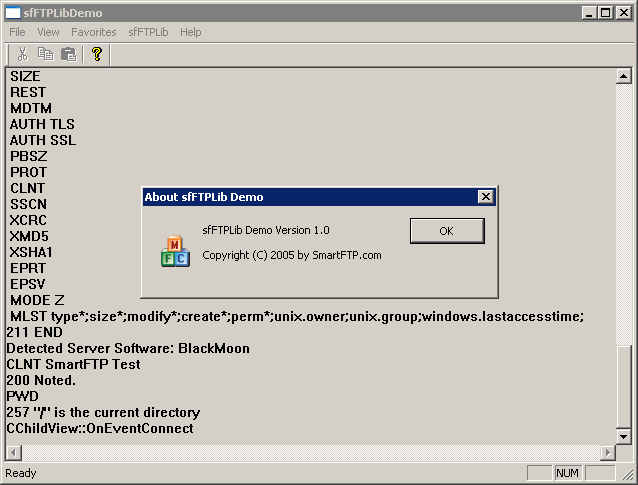Click the yellow question mark About icon
638x485 pixels.
click(97, 55)
